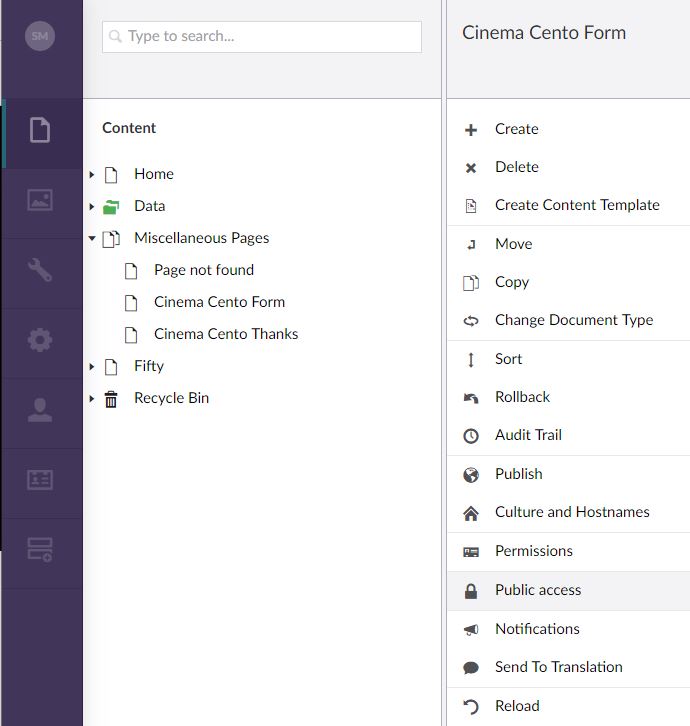
Task: Open the Page not found item
Action: coord(204,270)
